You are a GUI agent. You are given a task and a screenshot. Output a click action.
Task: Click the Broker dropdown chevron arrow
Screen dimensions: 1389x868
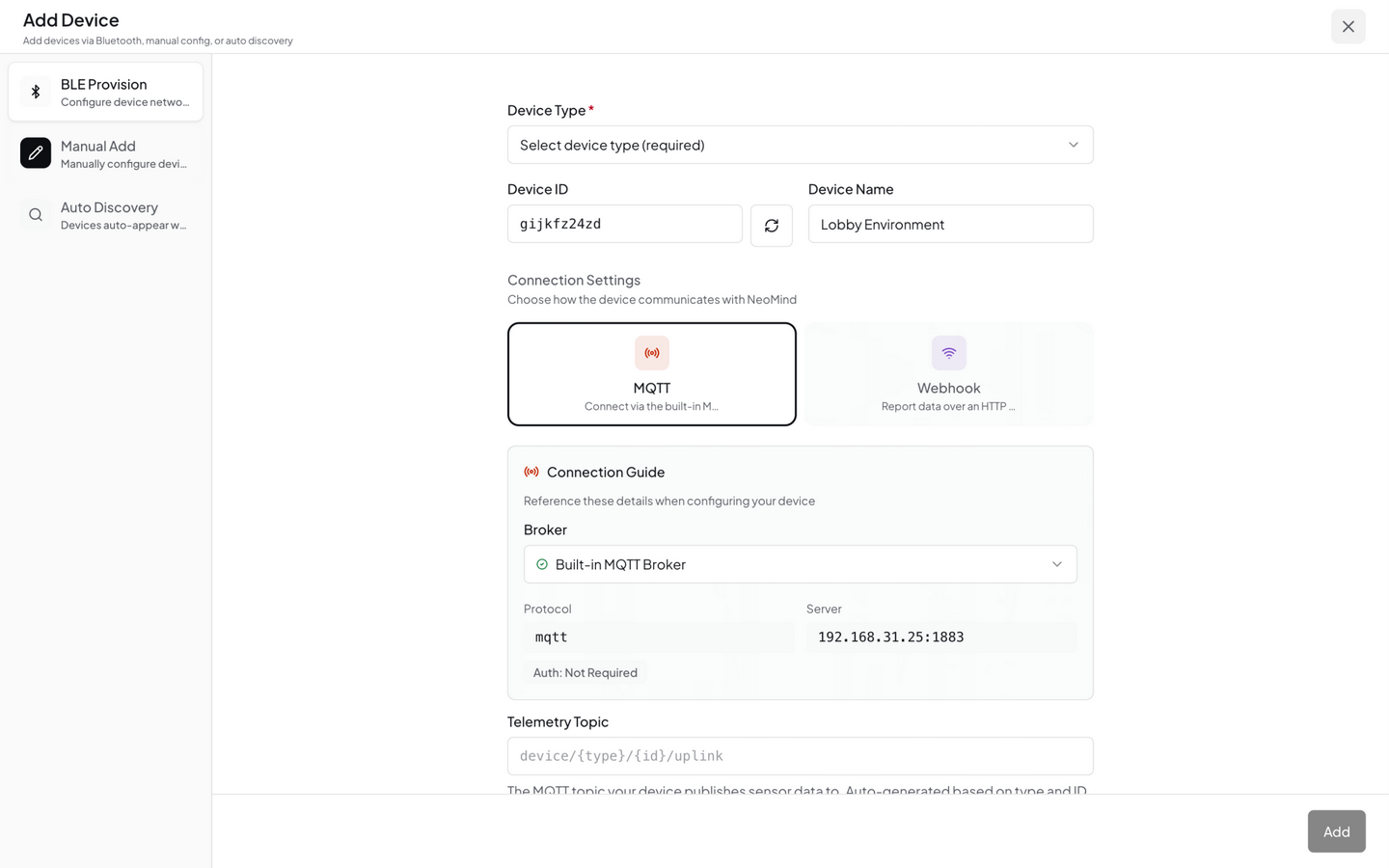click(x=1057, y=564)
